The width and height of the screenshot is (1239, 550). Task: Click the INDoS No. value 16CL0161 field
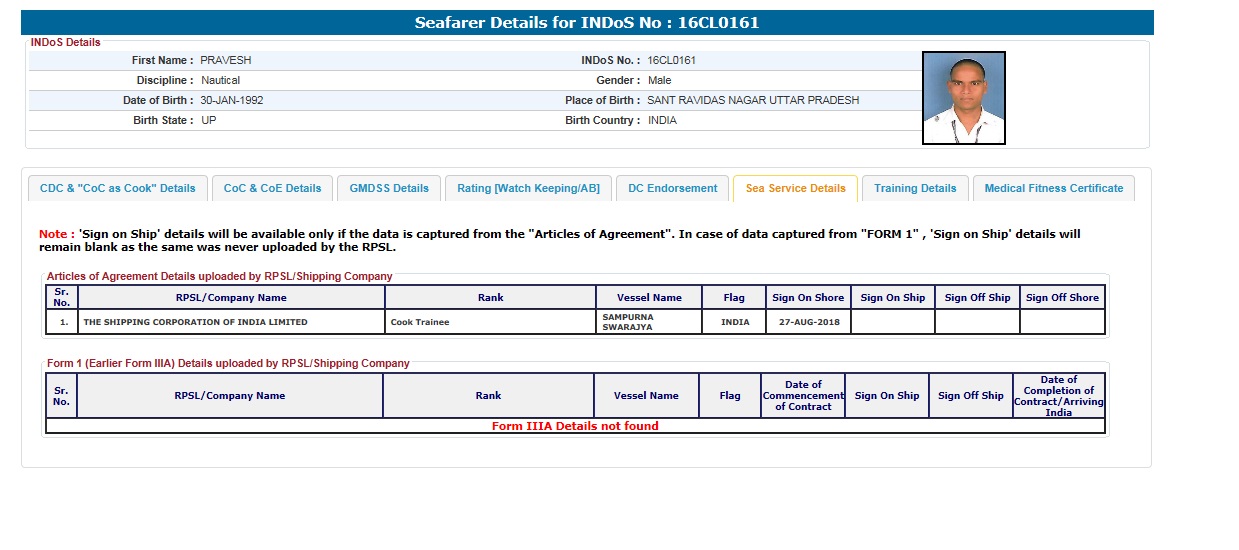click(672, 60)
